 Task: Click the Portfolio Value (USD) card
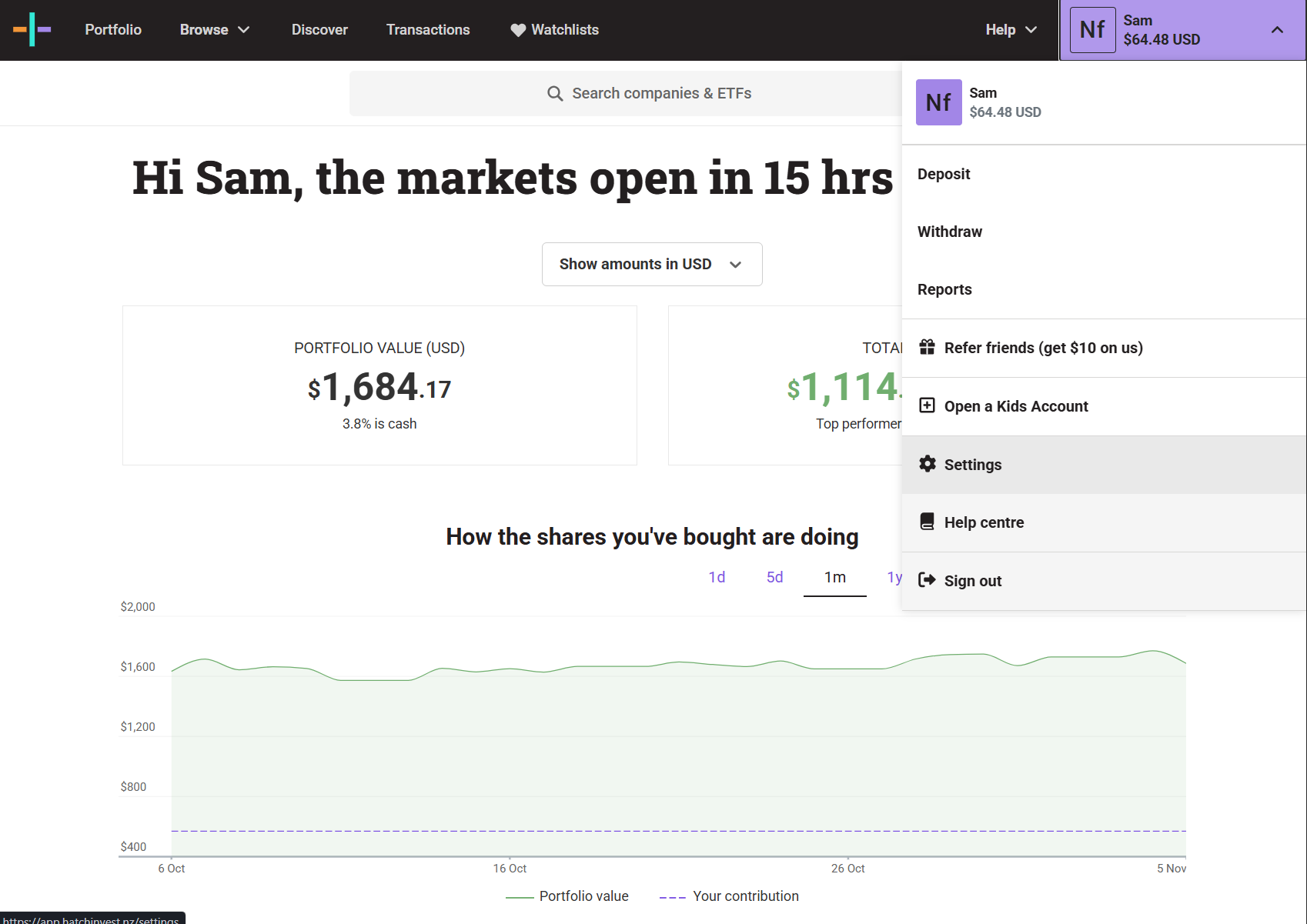[379, 385]
